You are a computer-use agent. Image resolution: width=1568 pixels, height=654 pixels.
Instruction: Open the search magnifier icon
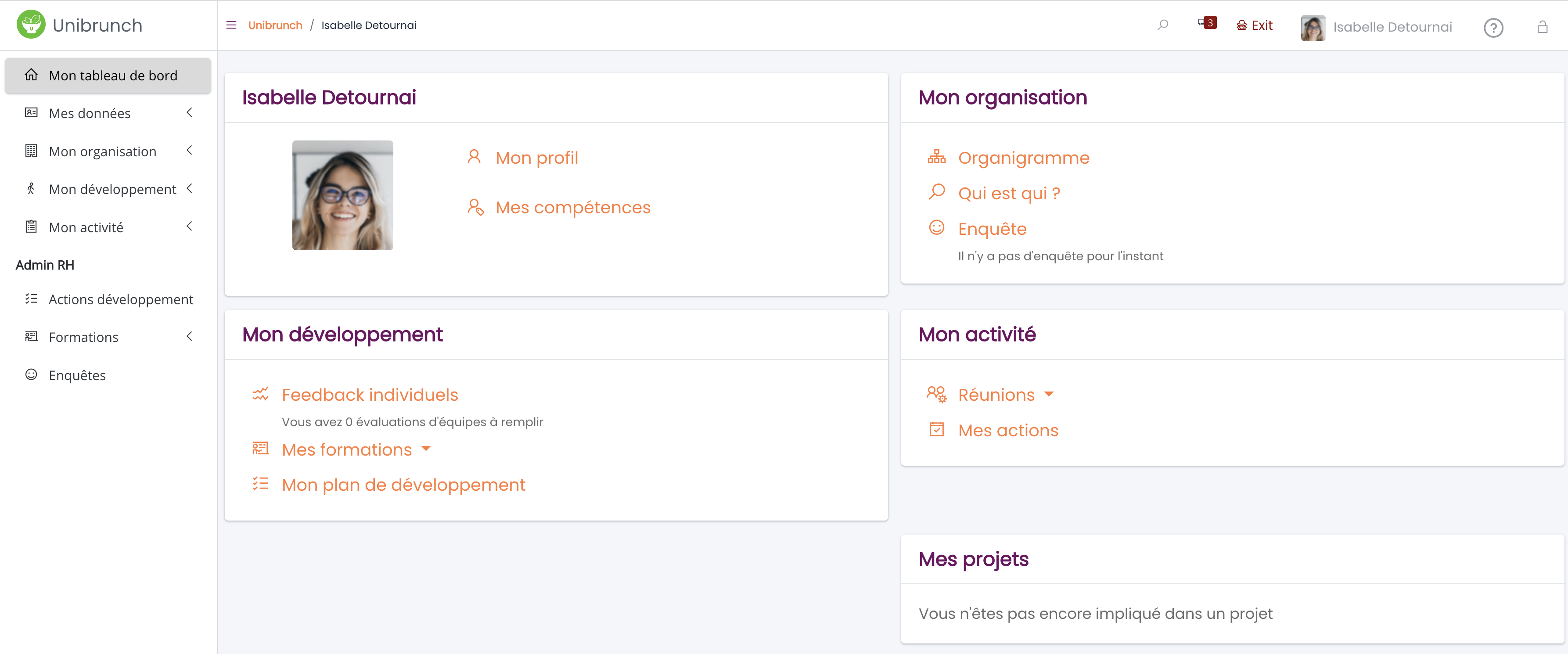(1162, 25)
